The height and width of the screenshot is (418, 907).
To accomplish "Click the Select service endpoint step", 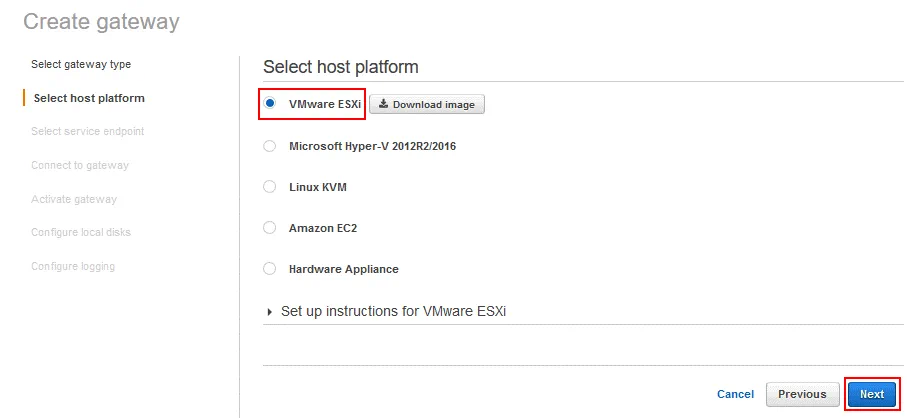I will pyautogui.click(x=87, y=131).
